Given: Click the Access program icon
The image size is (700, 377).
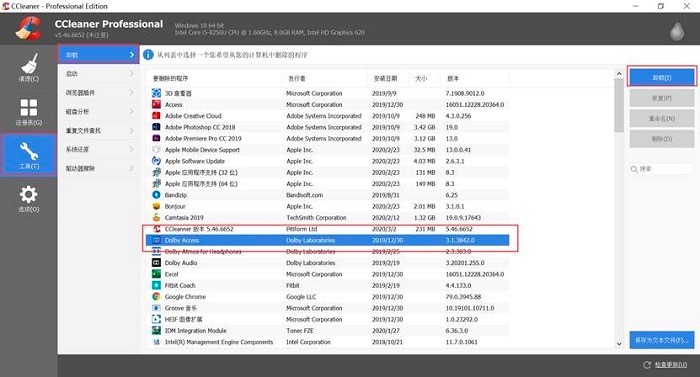Looking at the screenshot, I should [156, 104].
